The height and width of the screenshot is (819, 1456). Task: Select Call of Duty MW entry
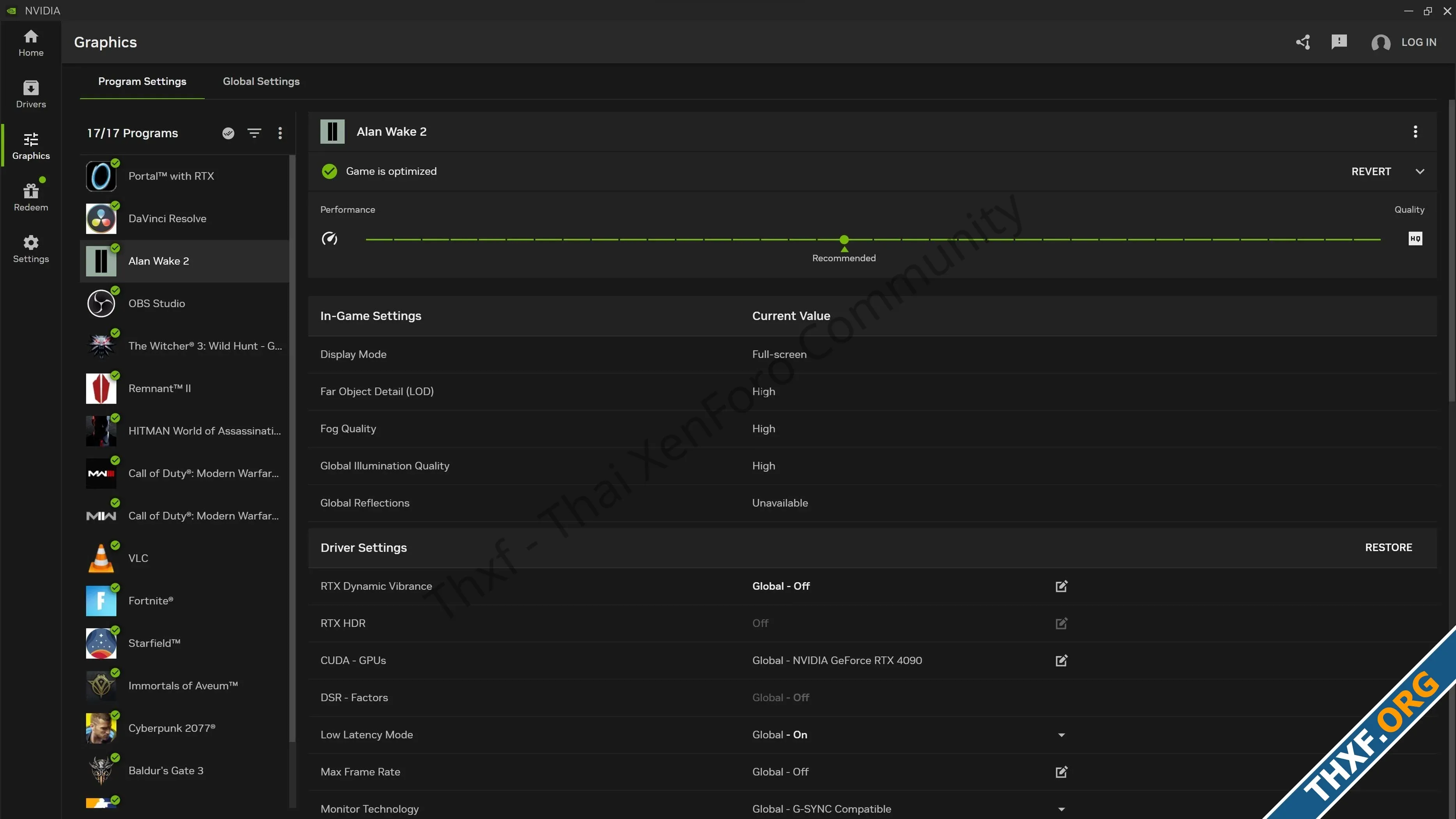coord(185,516)
